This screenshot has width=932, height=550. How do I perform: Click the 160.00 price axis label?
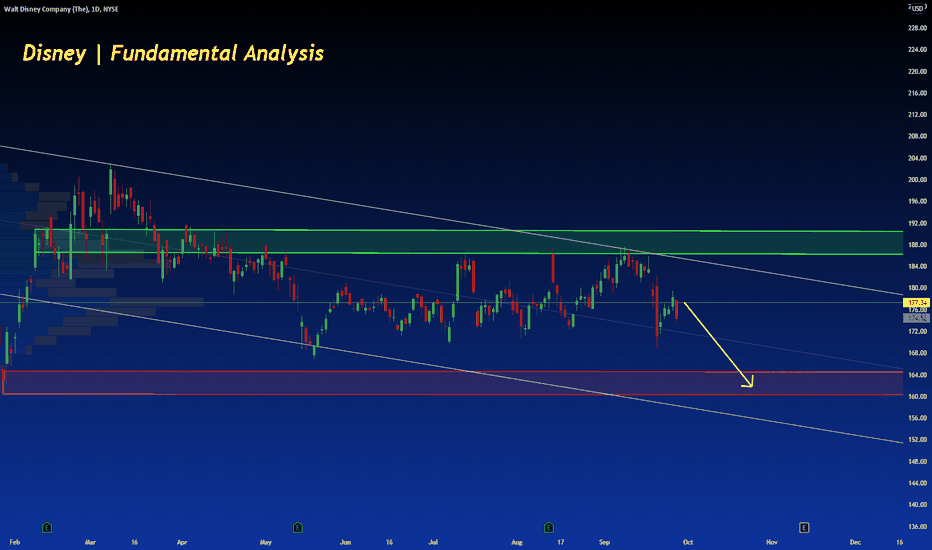tap(917, 397)
